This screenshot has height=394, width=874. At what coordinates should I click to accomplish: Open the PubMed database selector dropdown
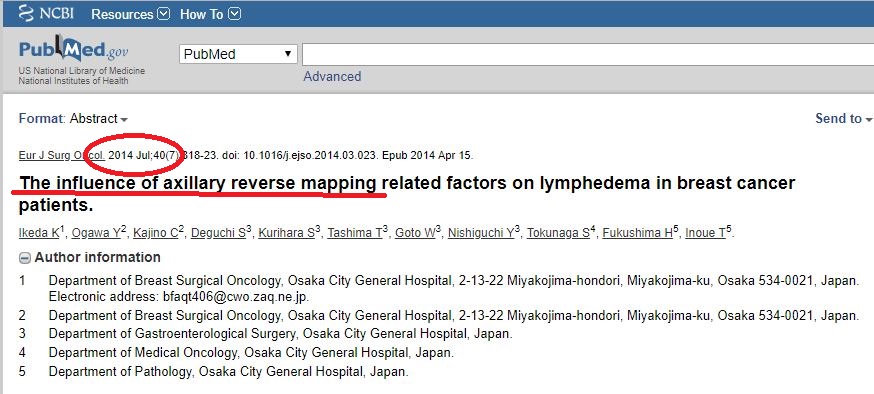tap(238, 54)
